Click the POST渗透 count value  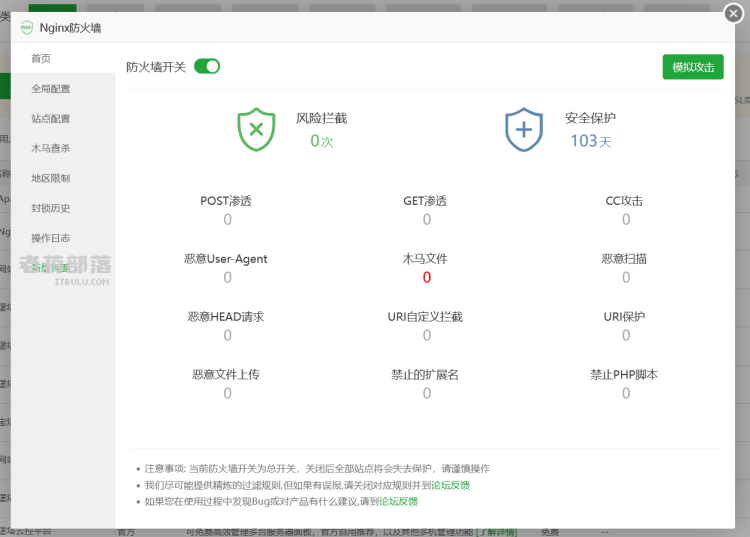pos(227,219)
